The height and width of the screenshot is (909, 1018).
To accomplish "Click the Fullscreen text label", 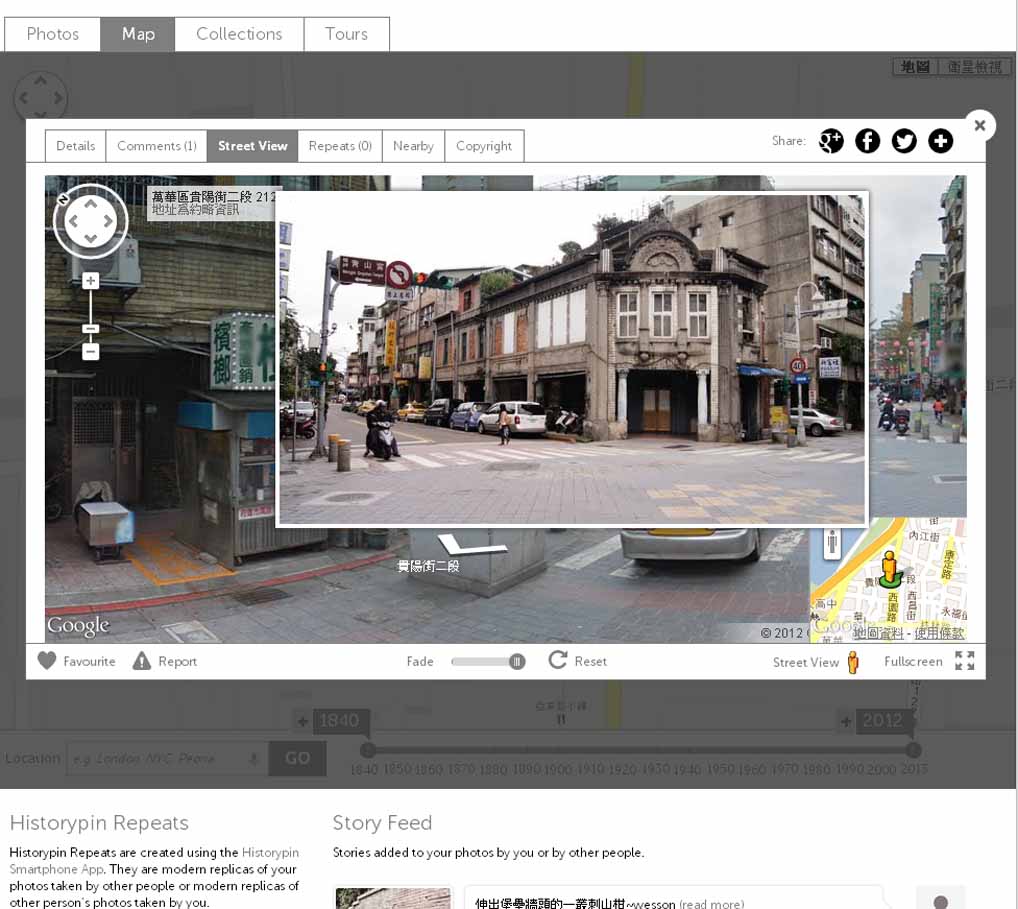I will [x=913, y=661].
